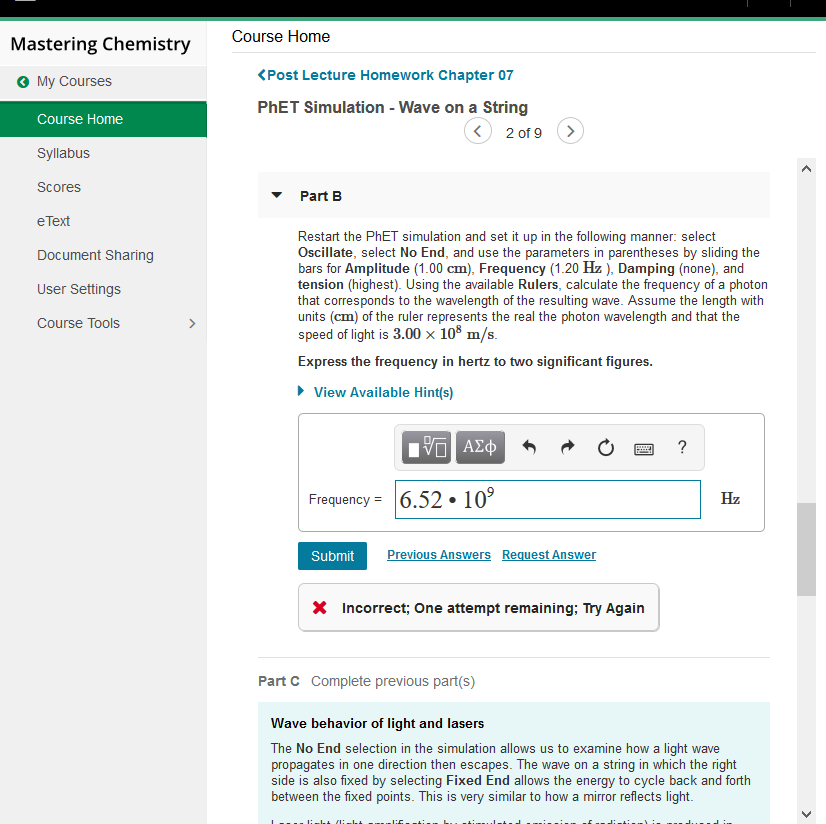Screen dimensions: 826x824
Task: Reset the answer field using the reset icon
Action: click(605, 447)
